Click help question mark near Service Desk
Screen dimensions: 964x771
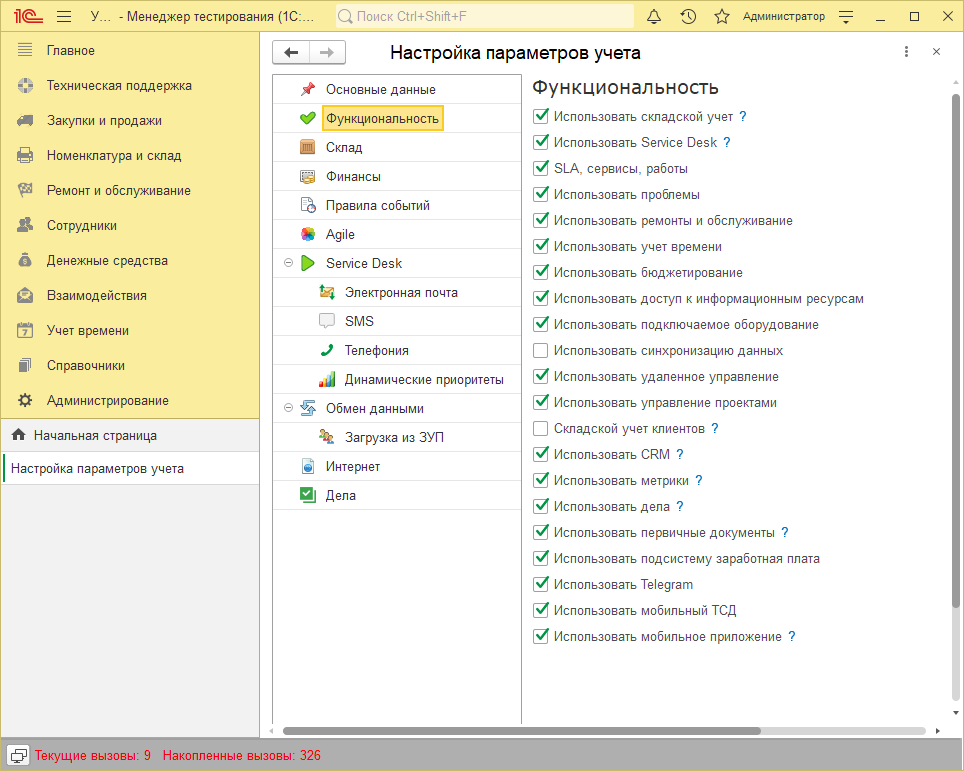(727, 142)
